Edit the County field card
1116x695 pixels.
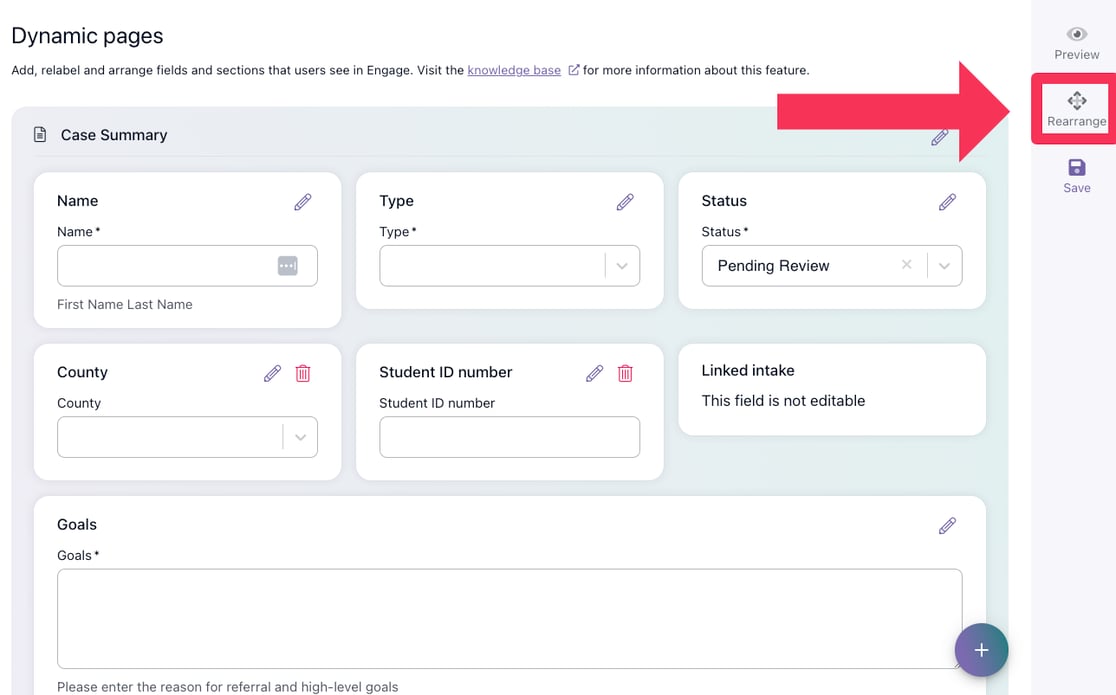272,373
